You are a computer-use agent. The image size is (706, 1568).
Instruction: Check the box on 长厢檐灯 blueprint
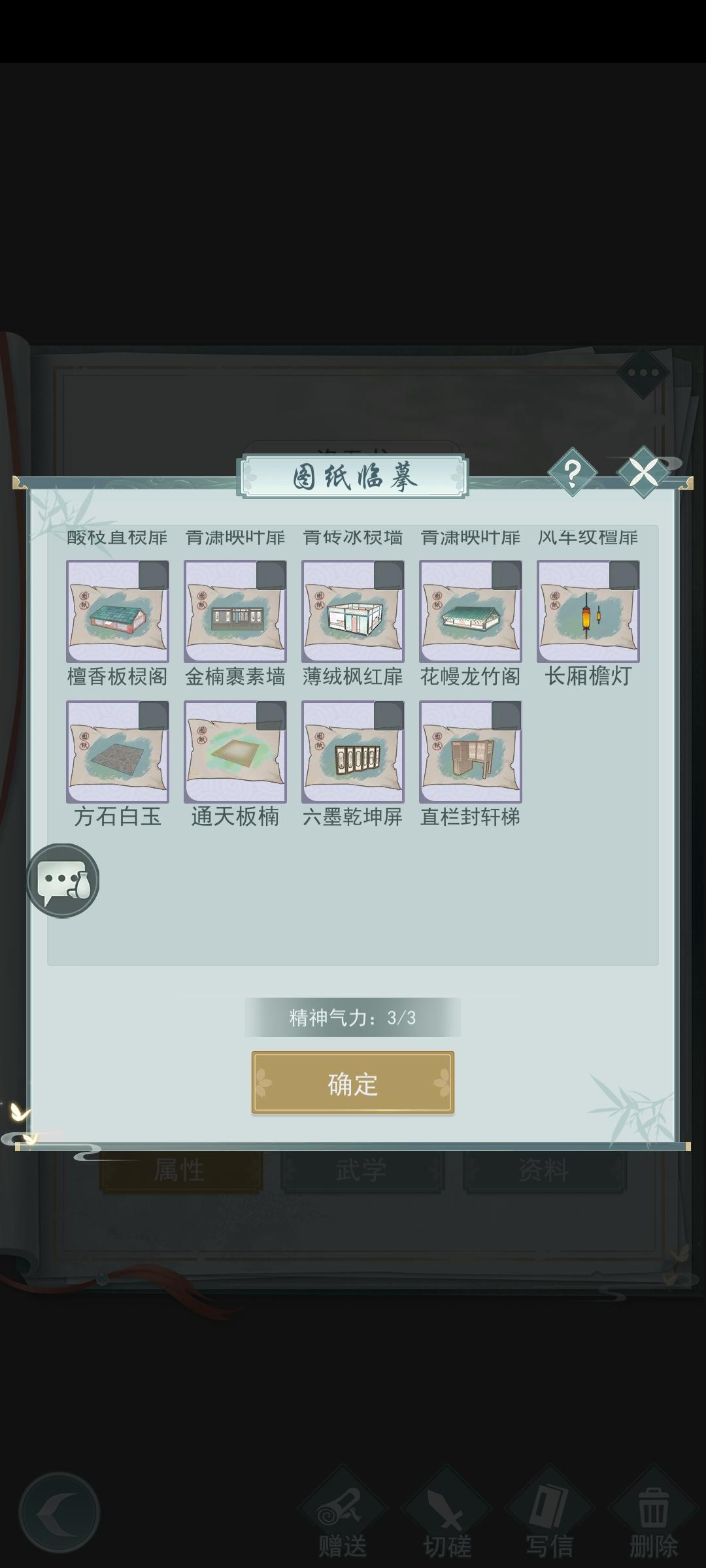pyautogui.click(x=624, y=576)
